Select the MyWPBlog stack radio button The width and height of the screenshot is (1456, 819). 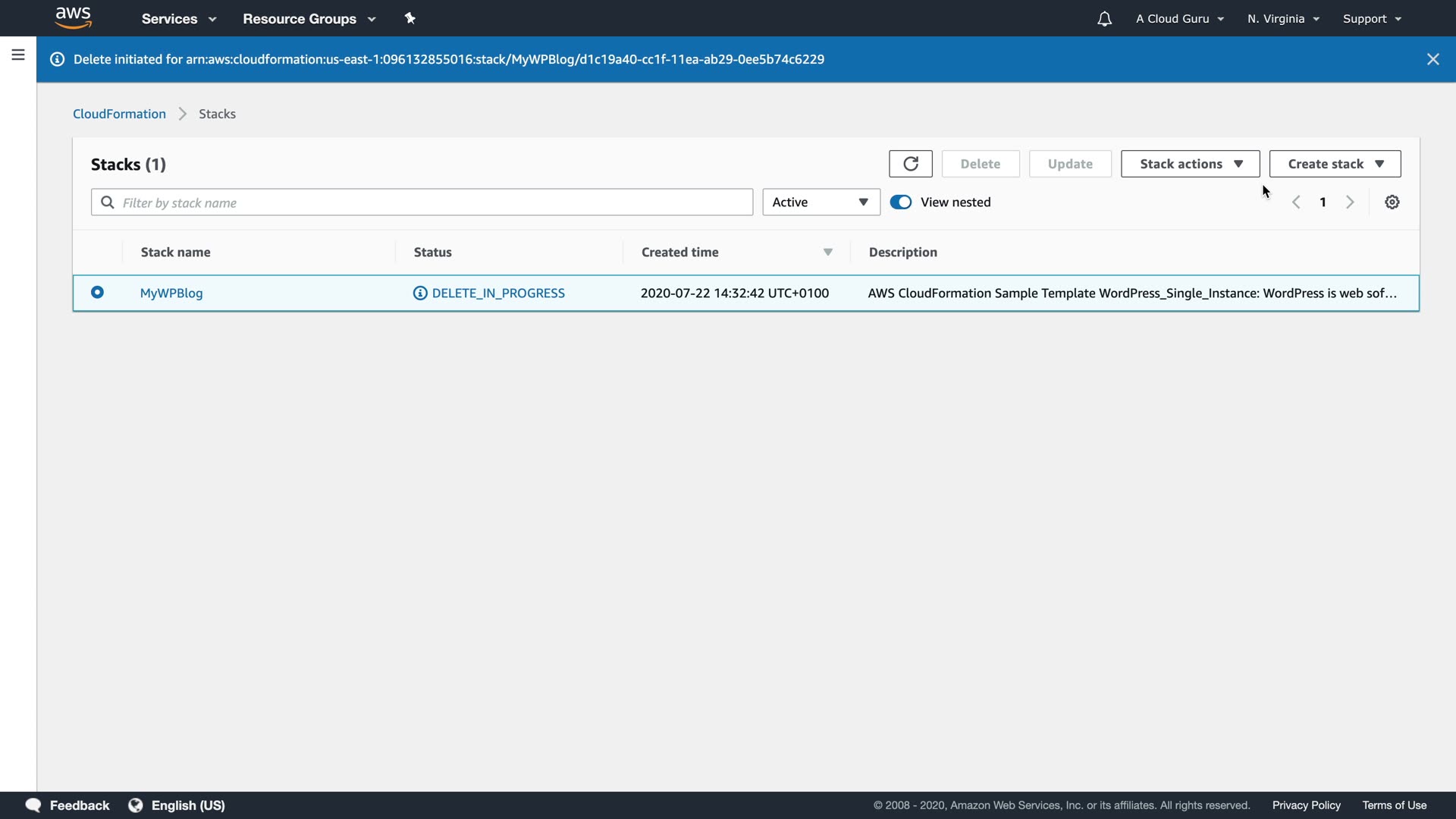coord(97,293)
